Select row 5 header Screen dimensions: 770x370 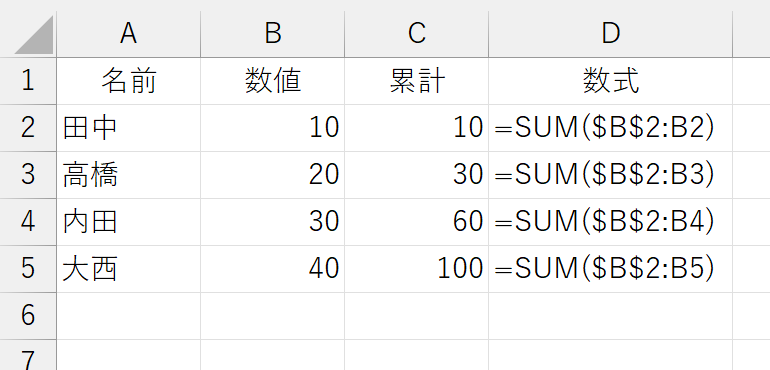28,269
